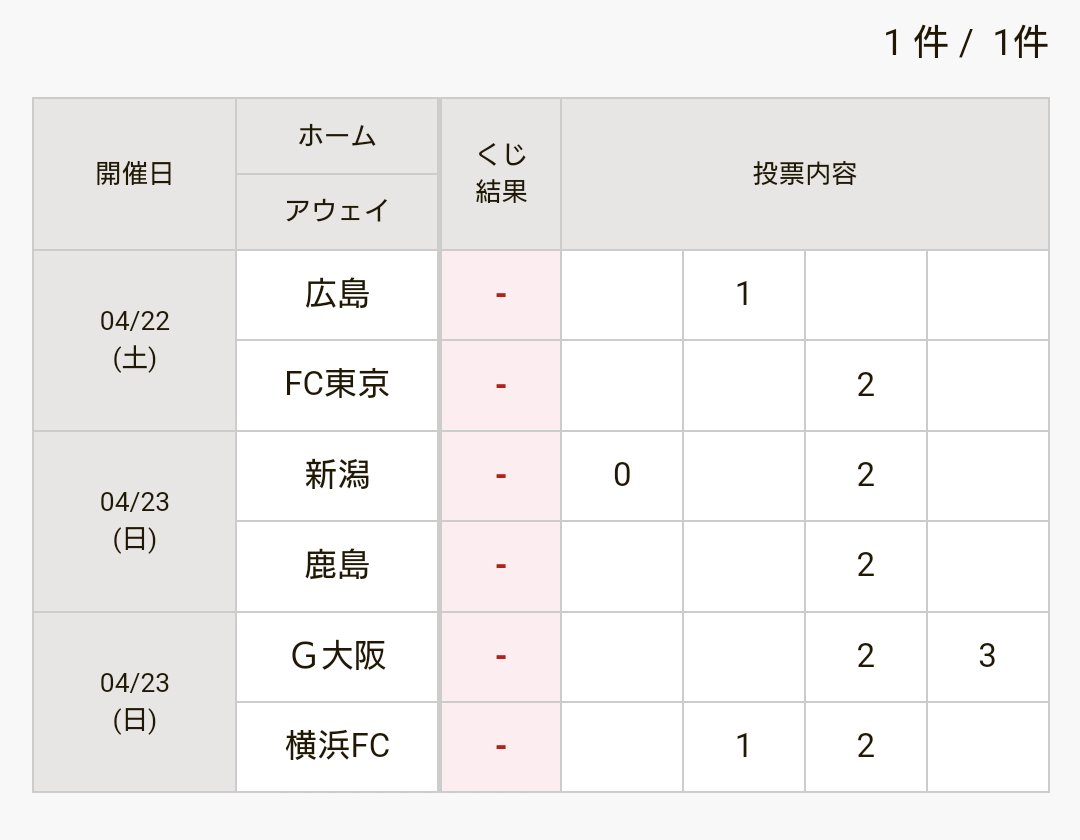Select the 広島 team cell
Screen dimensions: 1080x840
[x=337, y=294]
